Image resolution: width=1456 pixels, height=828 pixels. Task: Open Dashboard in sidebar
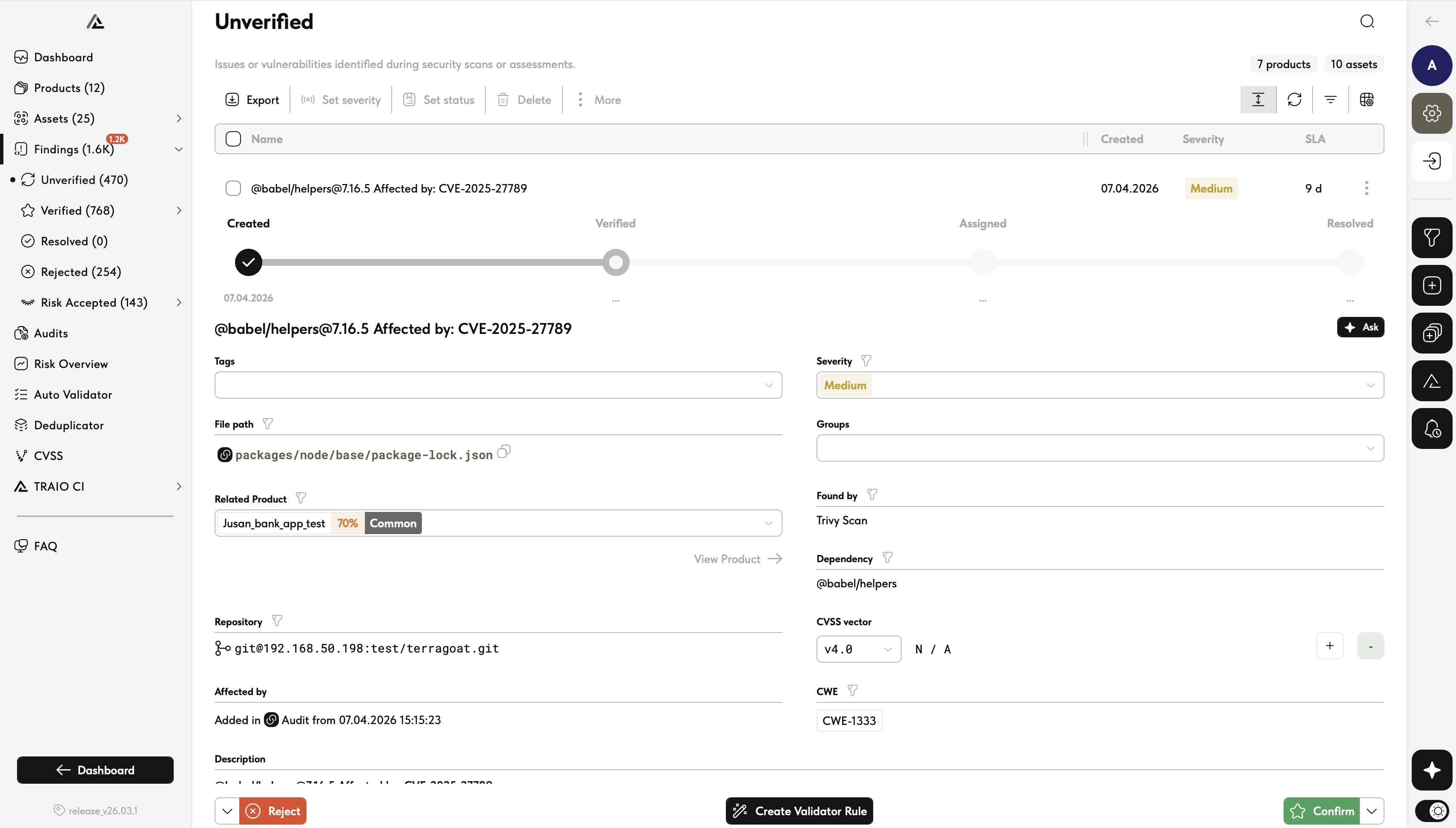[x=63, y=57]
